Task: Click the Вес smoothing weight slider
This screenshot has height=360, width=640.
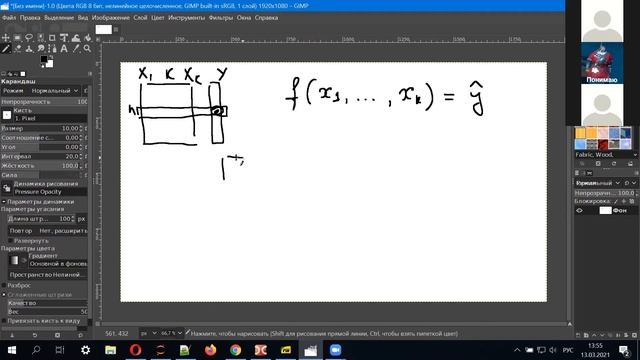Action: click(x=47, y=311)
